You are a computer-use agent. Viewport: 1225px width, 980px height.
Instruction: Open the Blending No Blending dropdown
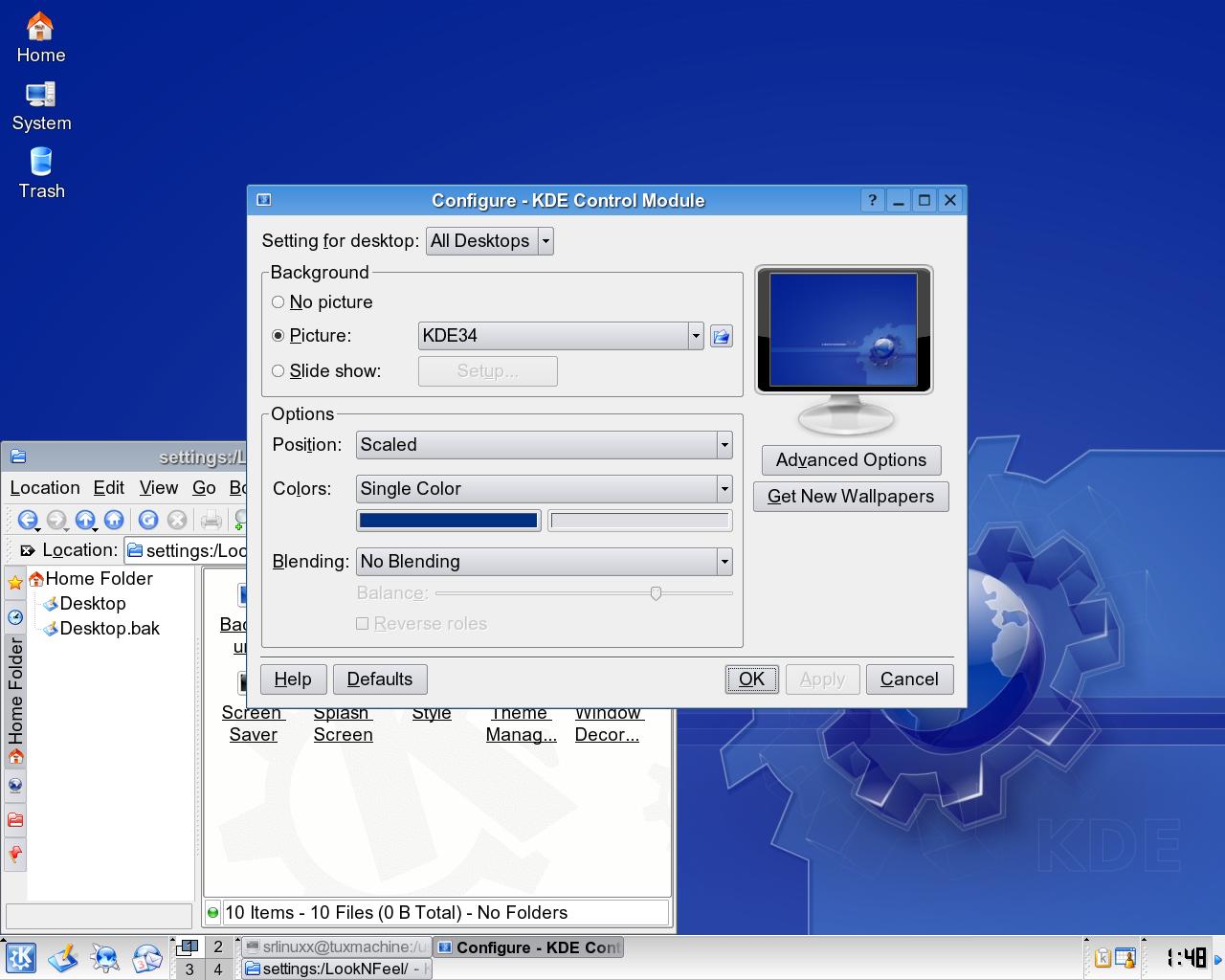pyautogui.click(x=545, y=562)
